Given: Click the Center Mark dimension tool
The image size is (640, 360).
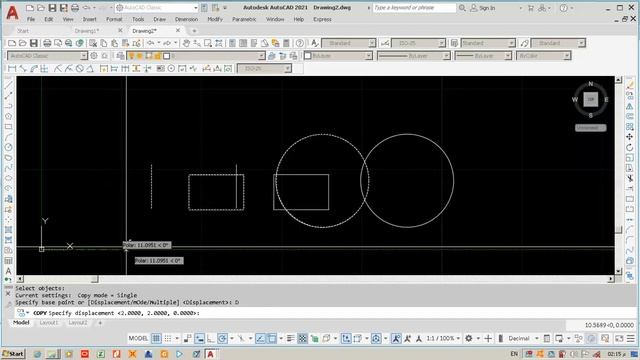Looking at the screenshot, I should click(171, 69).
